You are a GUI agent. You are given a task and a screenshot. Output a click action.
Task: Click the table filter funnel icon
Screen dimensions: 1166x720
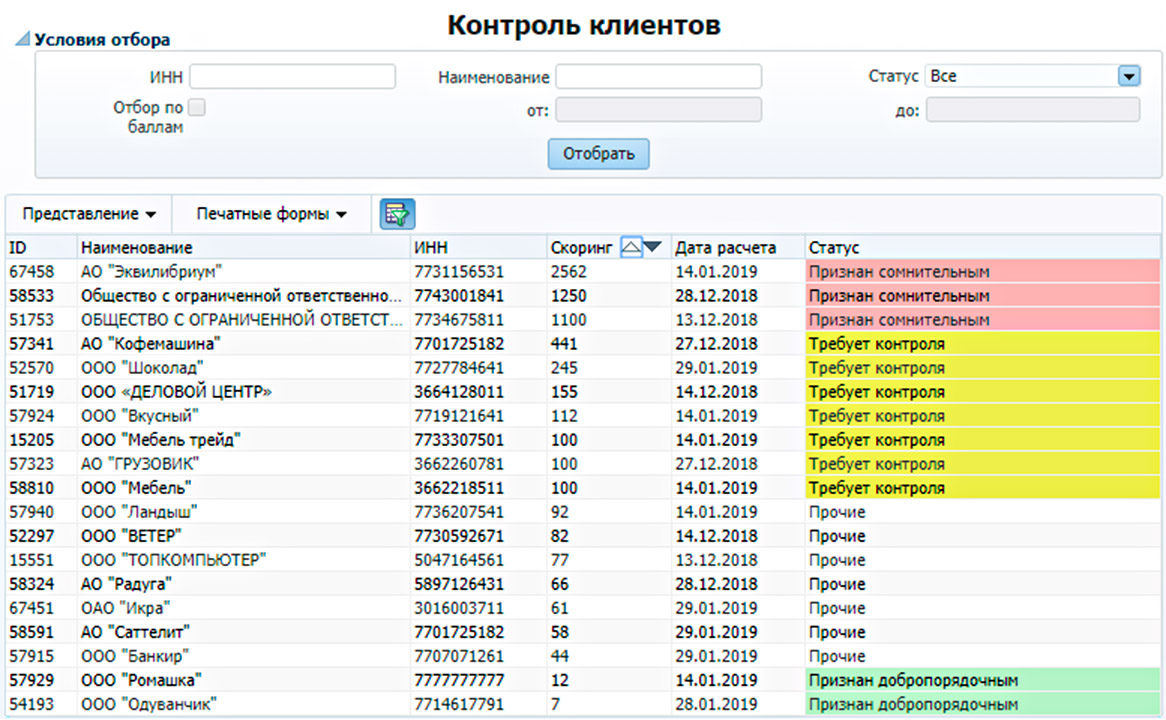coord(397,214)
